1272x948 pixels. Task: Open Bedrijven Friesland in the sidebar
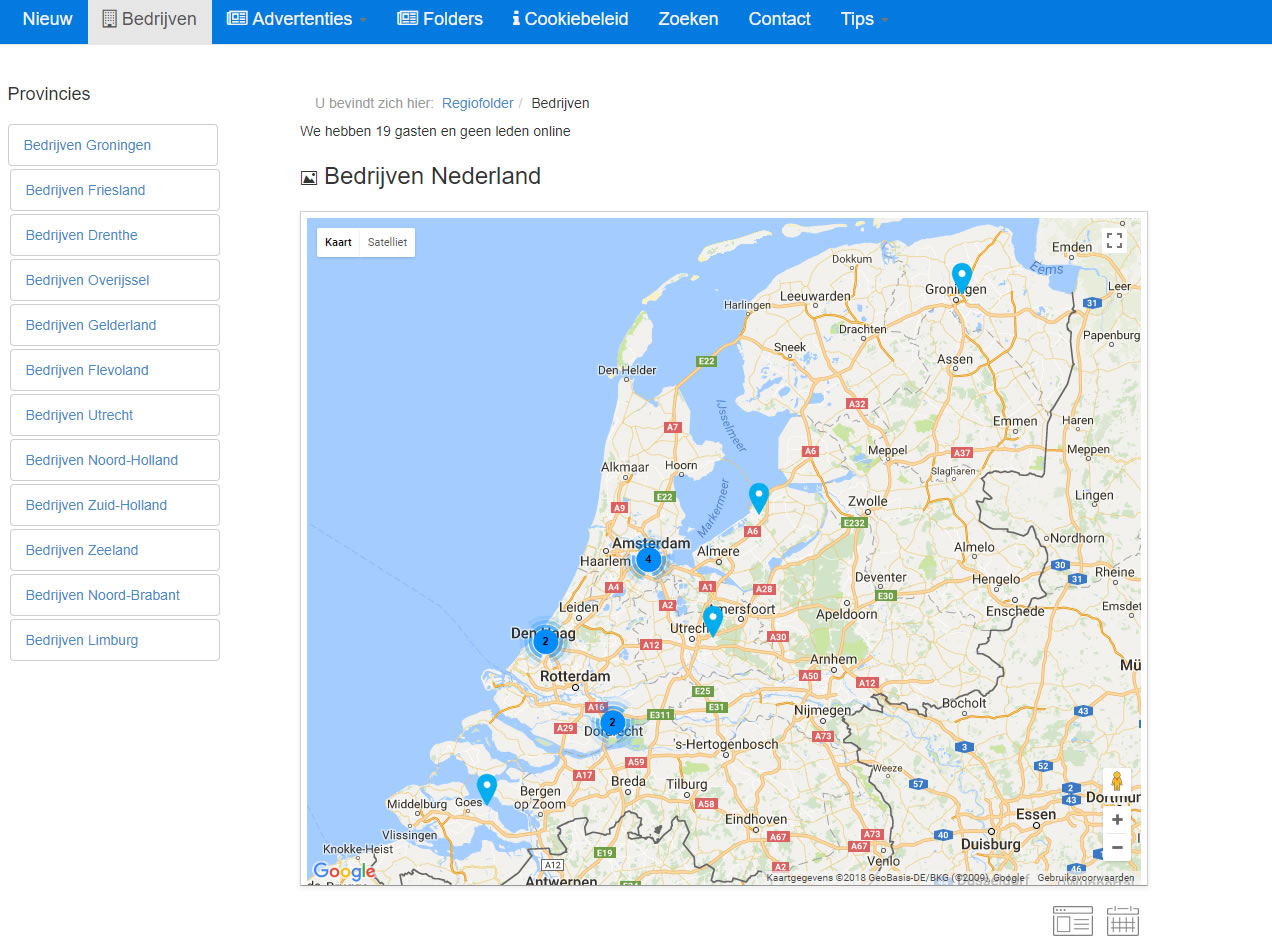click(86, 190)
